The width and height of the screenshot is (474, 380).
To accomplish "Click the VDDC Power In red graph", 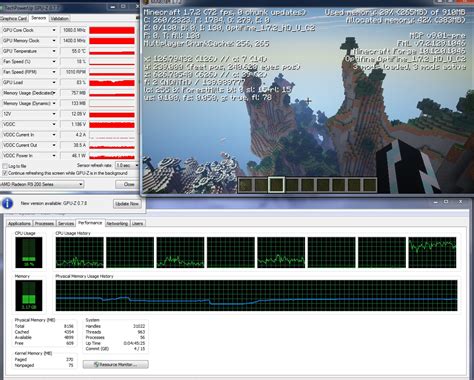I will click(112, 156).
